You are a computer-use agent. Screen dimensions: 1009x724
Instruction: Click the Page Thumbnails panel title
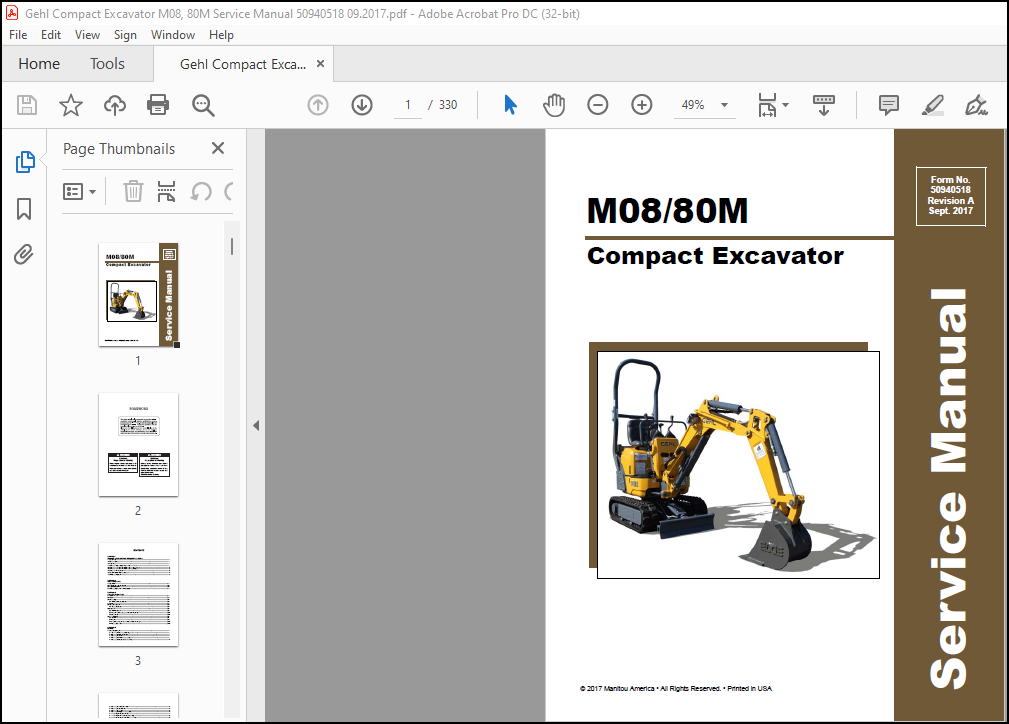click(119, 149)
